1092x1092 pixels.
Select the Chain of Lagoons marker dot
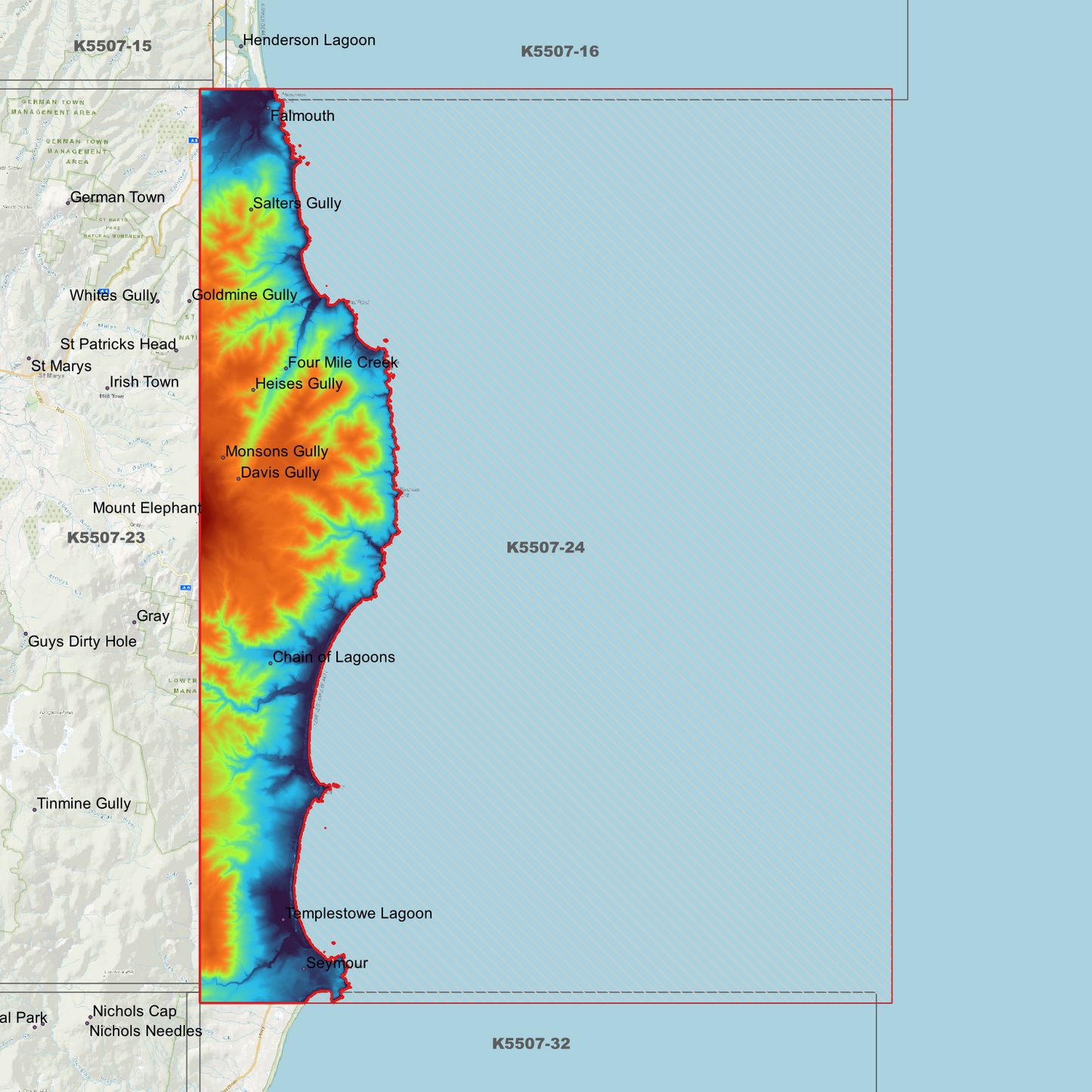(x=271, y=662)
